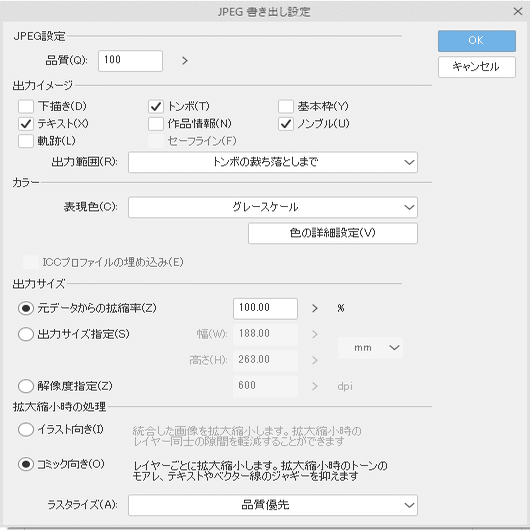Select 出力サイズ指定(S) radio button

[x=26, y=334]
